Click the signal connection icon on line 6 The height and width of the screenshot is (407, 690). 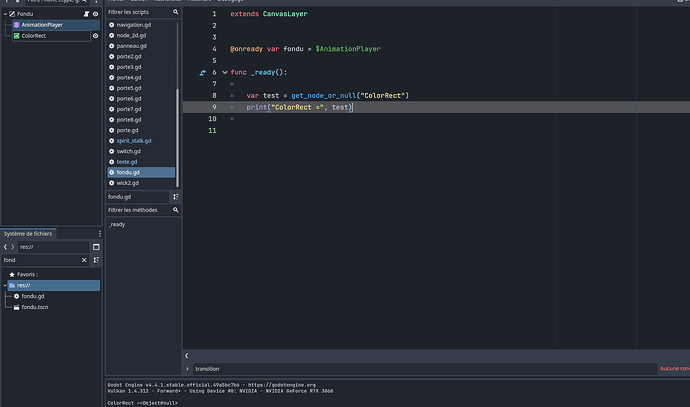click(x=202, y=72)
